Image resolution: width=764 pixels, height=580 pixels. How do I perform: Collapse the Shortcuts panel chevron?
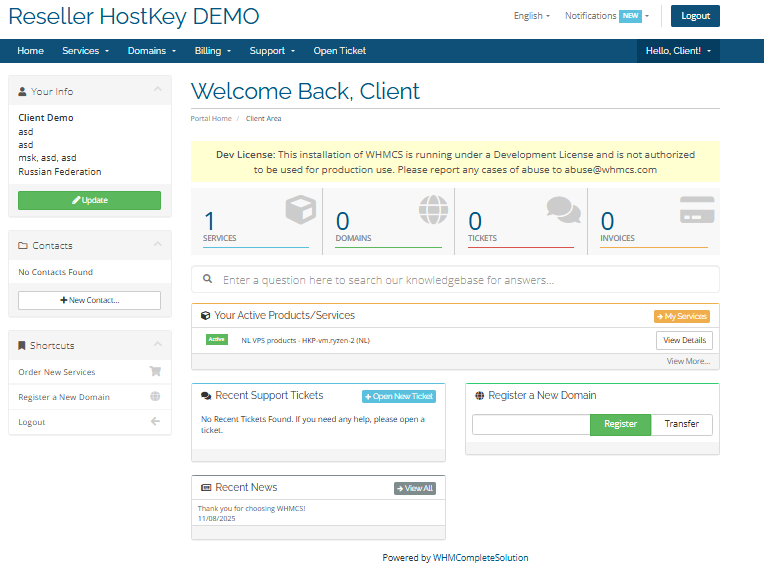[157, 345]
